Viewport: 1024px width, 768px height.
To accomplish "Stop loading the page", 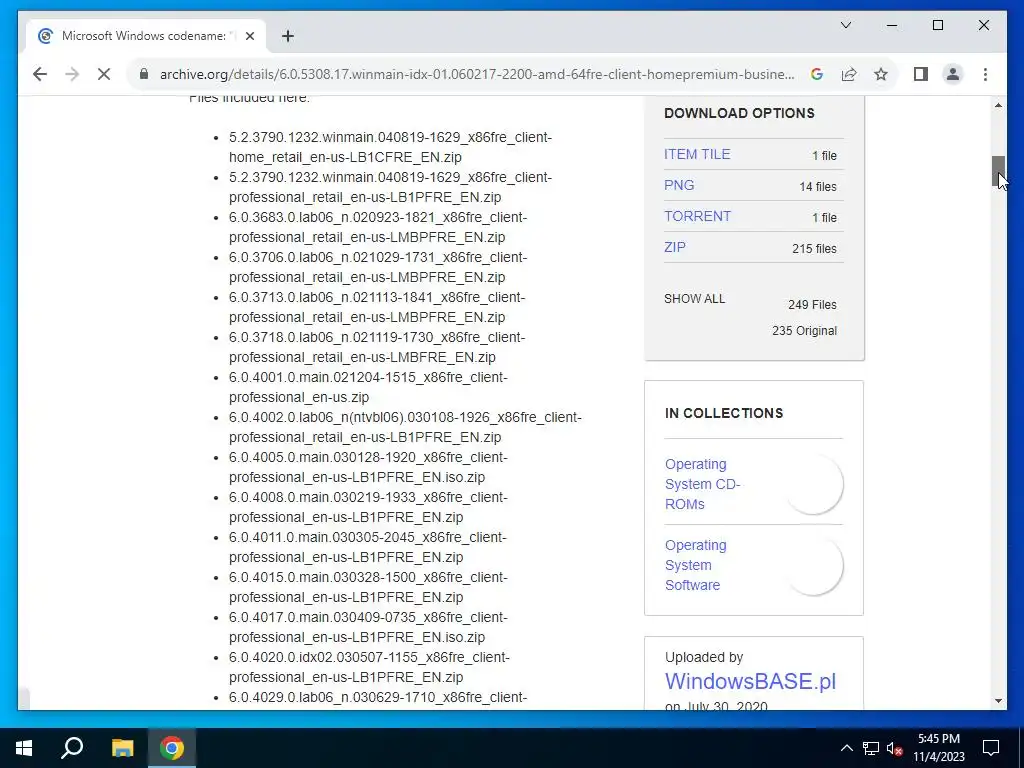I will 104,74.
